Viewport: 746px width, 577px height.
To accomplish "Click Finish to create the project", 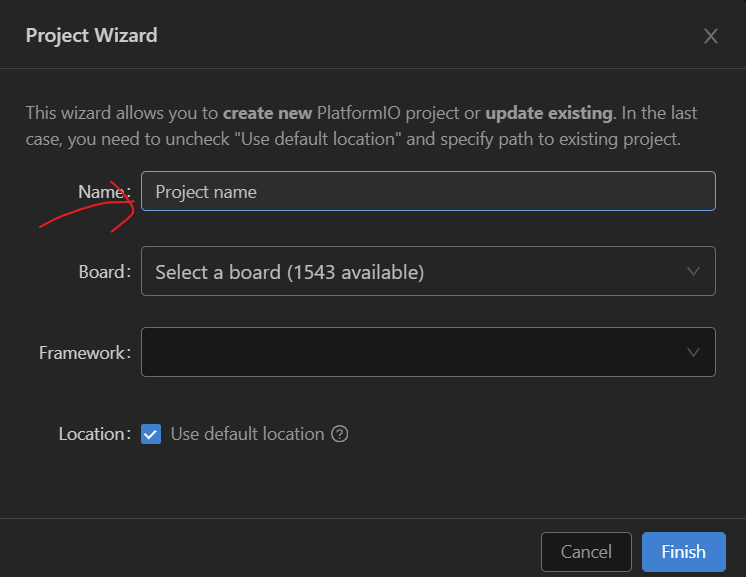I will point(683,552).
